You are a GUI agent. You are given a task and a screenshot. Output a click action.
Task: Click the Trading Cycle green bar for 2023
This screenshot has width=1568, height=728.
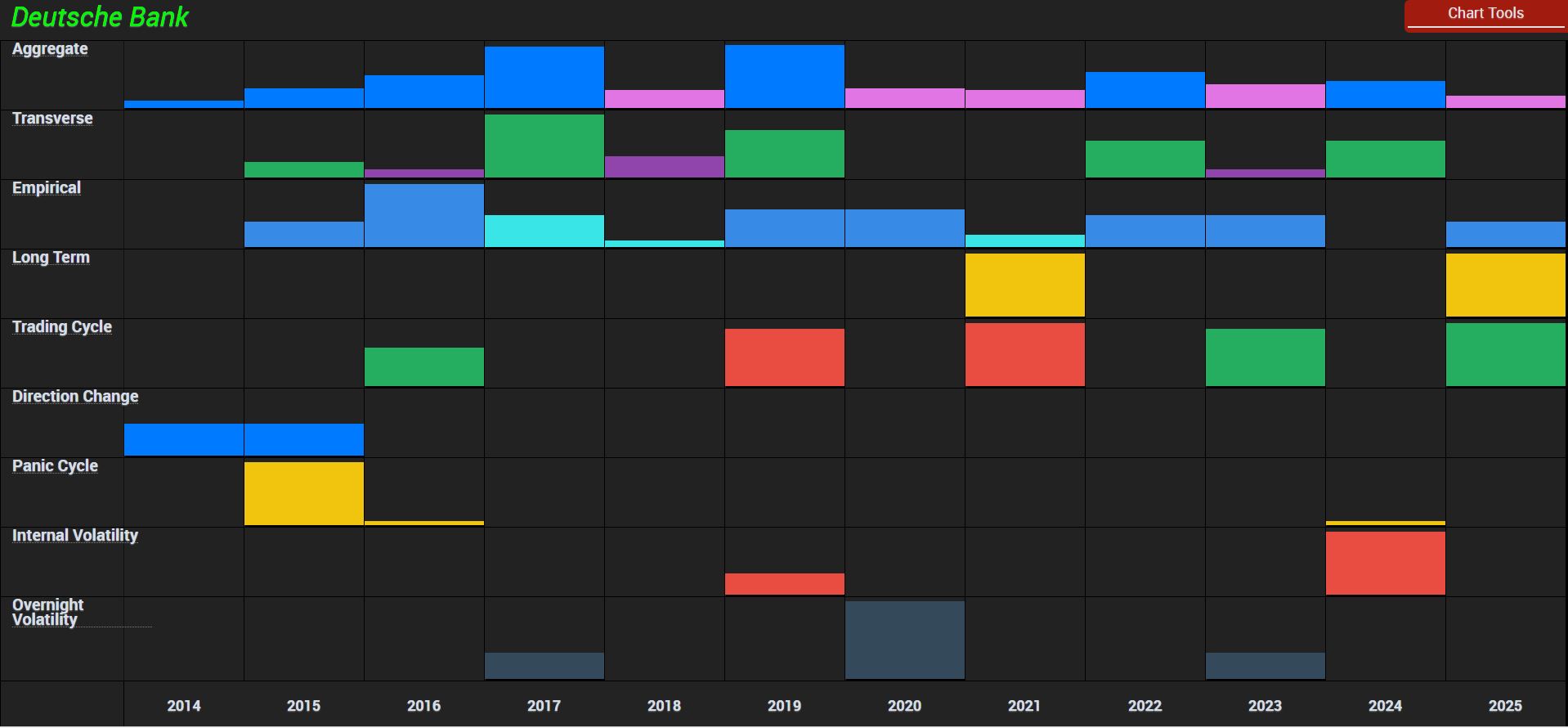tap(1266, 357)
